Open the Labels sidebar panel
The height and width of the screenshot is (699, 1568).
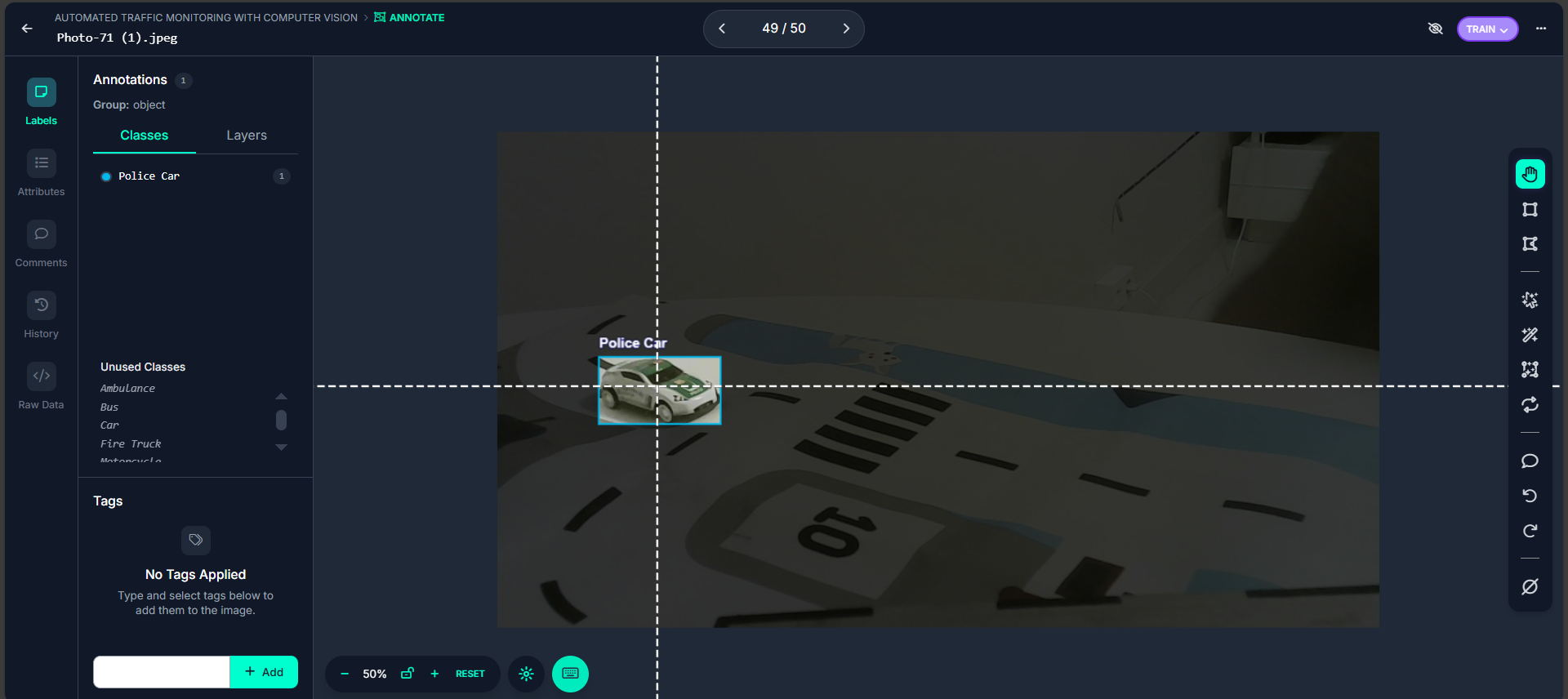[x=41, y=102]
